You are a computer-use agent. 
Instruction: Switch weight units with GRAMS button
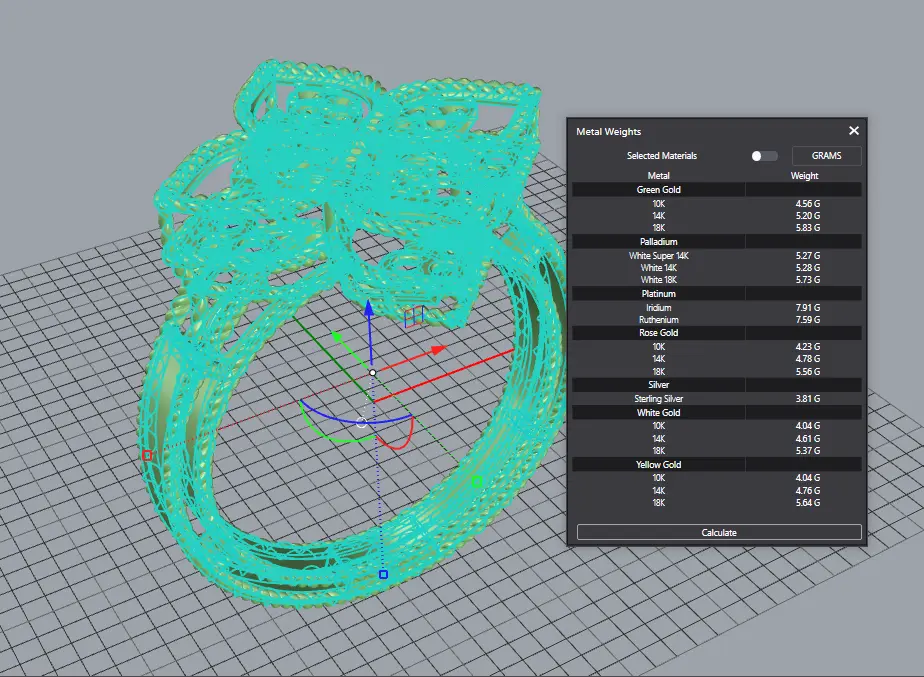826,156
